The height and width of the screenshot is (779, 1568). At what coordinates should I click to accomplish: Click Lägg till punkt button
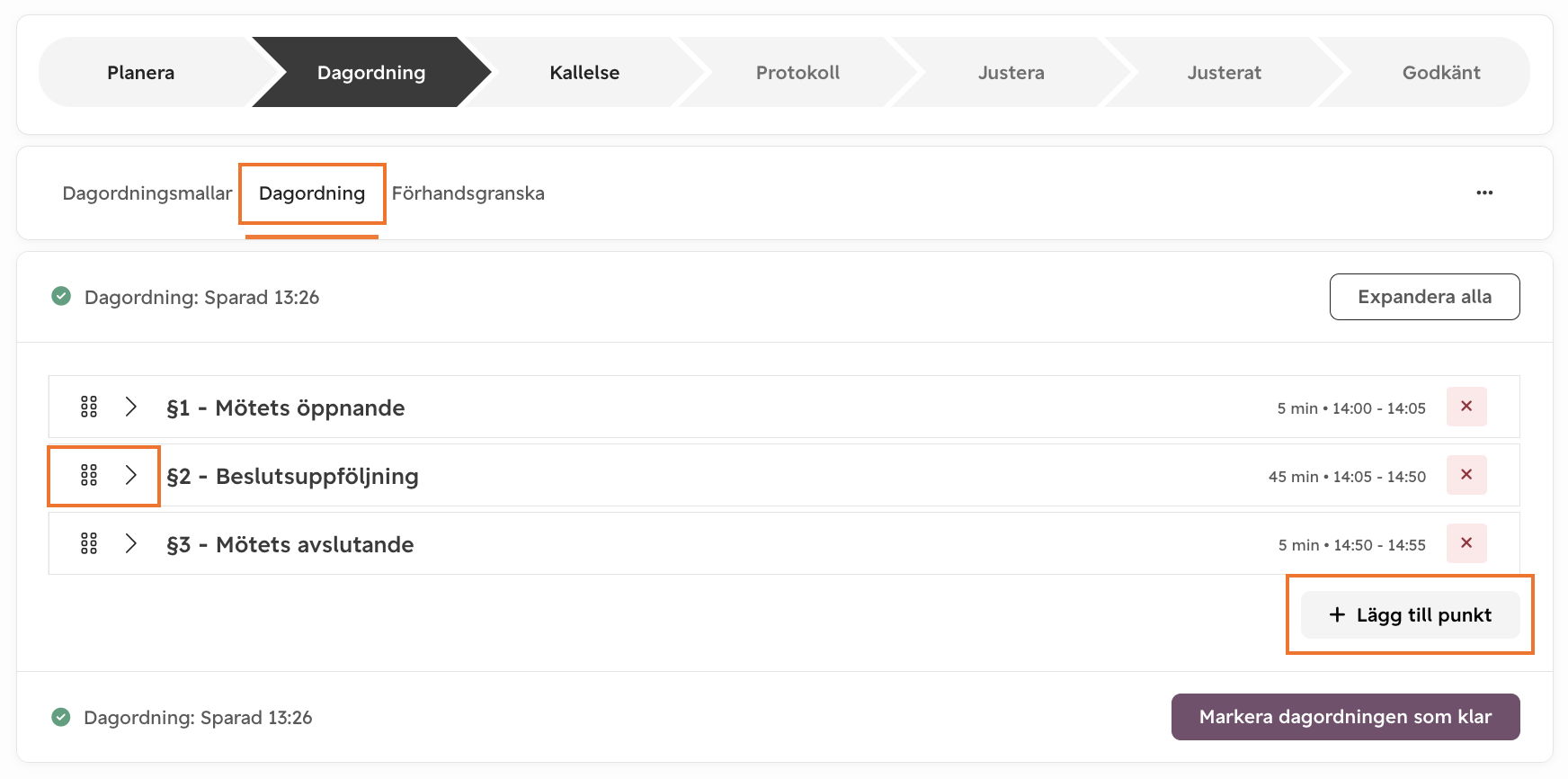click(x=1410, y=615)
